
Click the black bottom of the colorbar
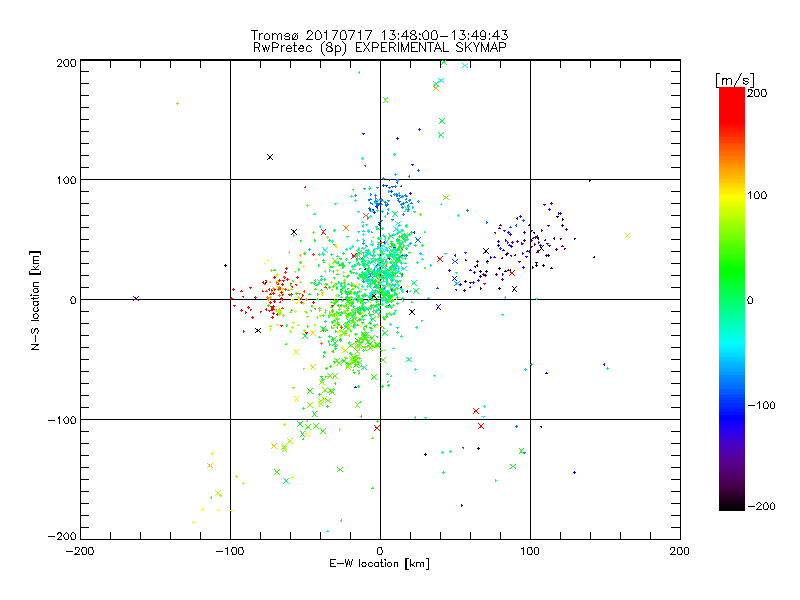pyautogui.click(x=732, y=502)
